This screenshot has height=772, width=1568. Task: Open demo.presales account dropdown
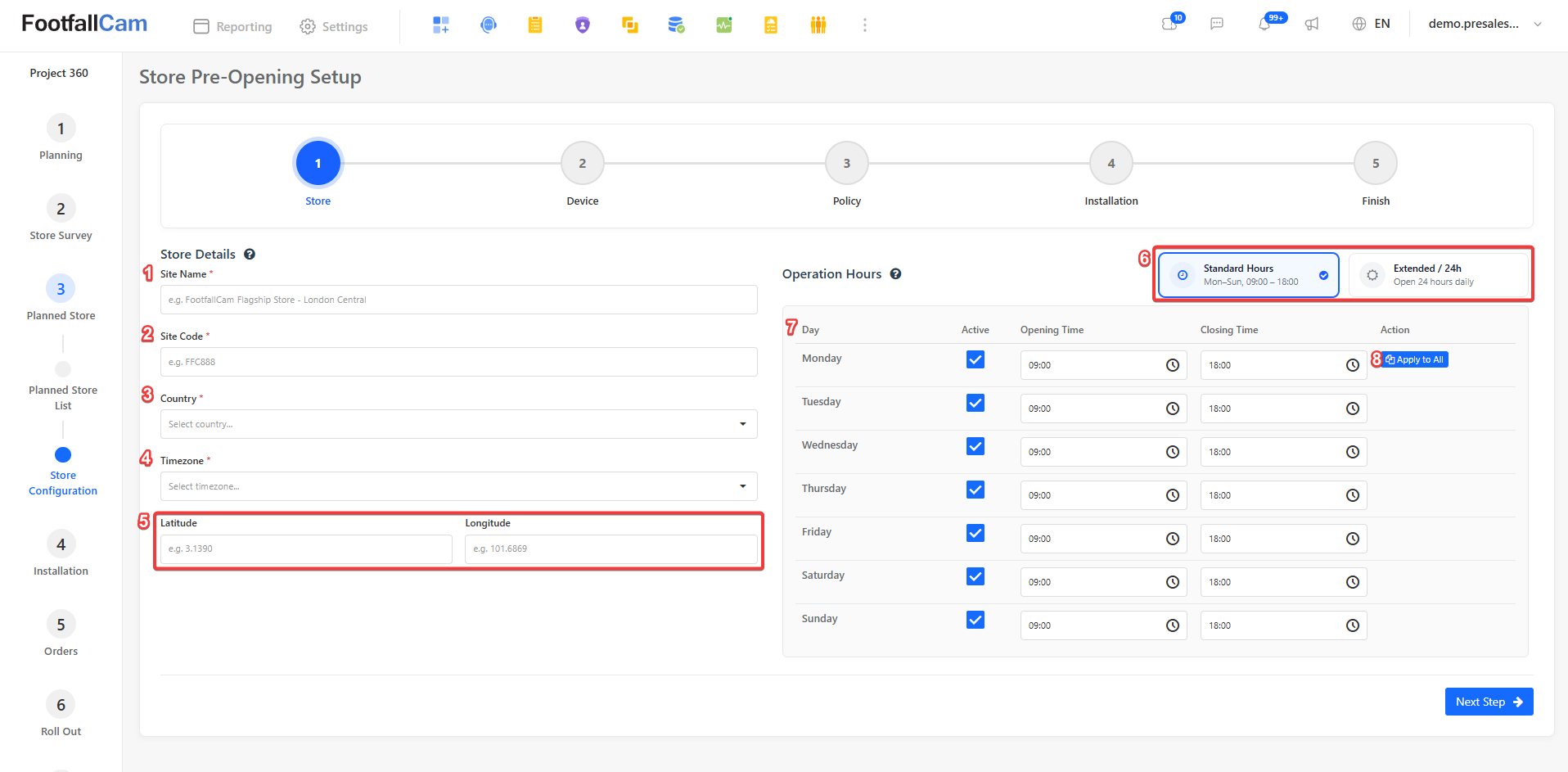(1485, 24)
